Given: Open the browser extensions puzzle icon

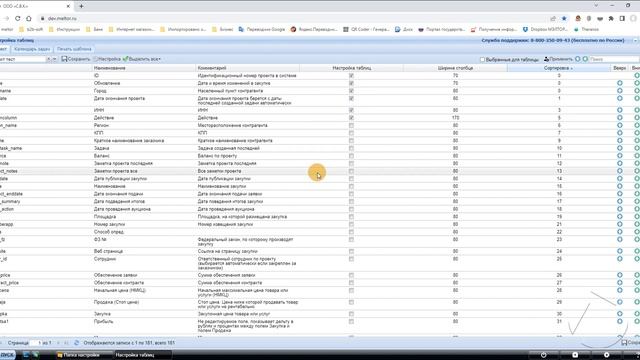Looking at the screenshot, I should [611, 18].
